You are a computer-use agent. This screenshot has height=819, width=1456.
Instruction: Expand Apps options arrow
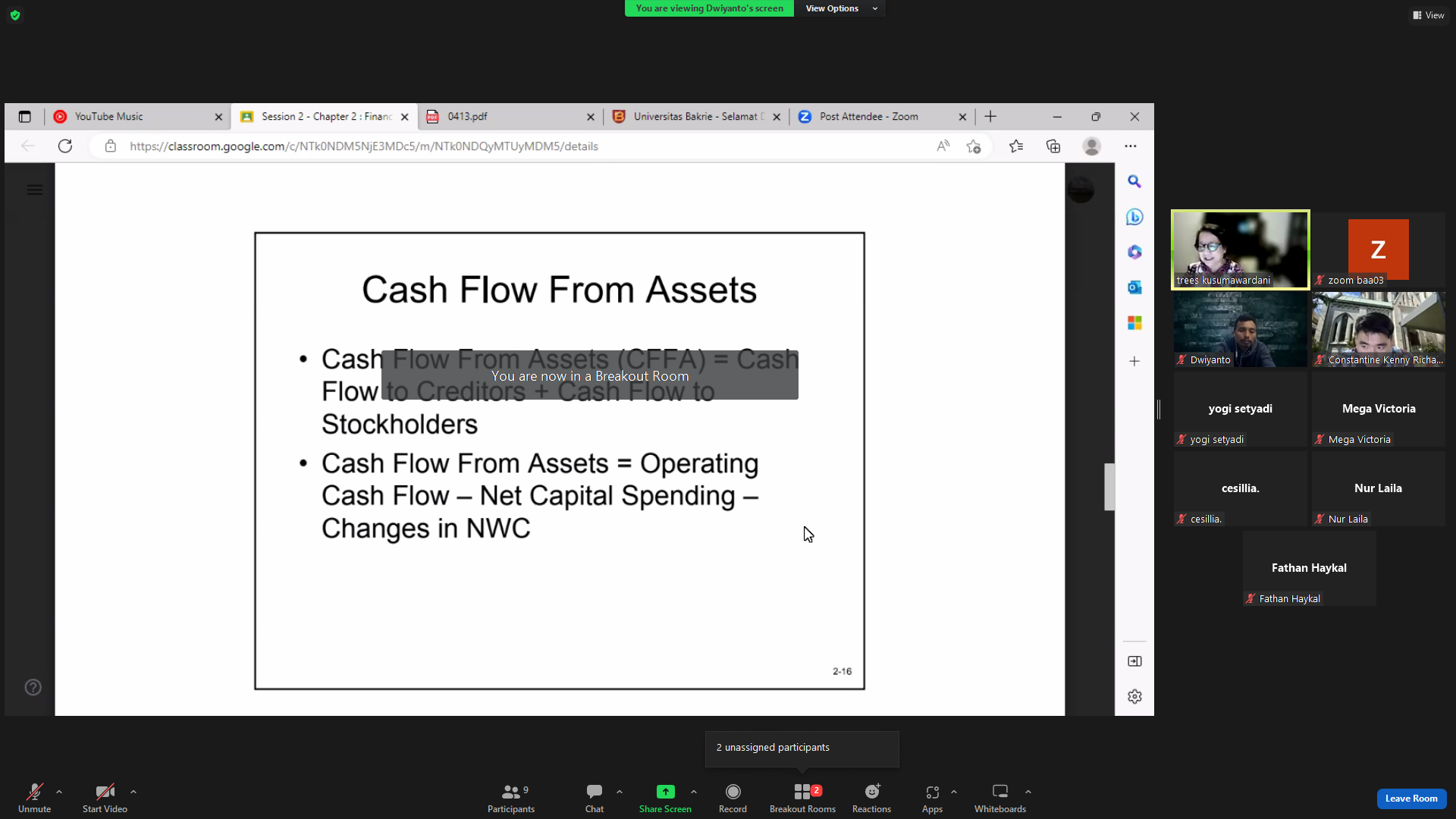pyautogui.click(x=954, y=792)
